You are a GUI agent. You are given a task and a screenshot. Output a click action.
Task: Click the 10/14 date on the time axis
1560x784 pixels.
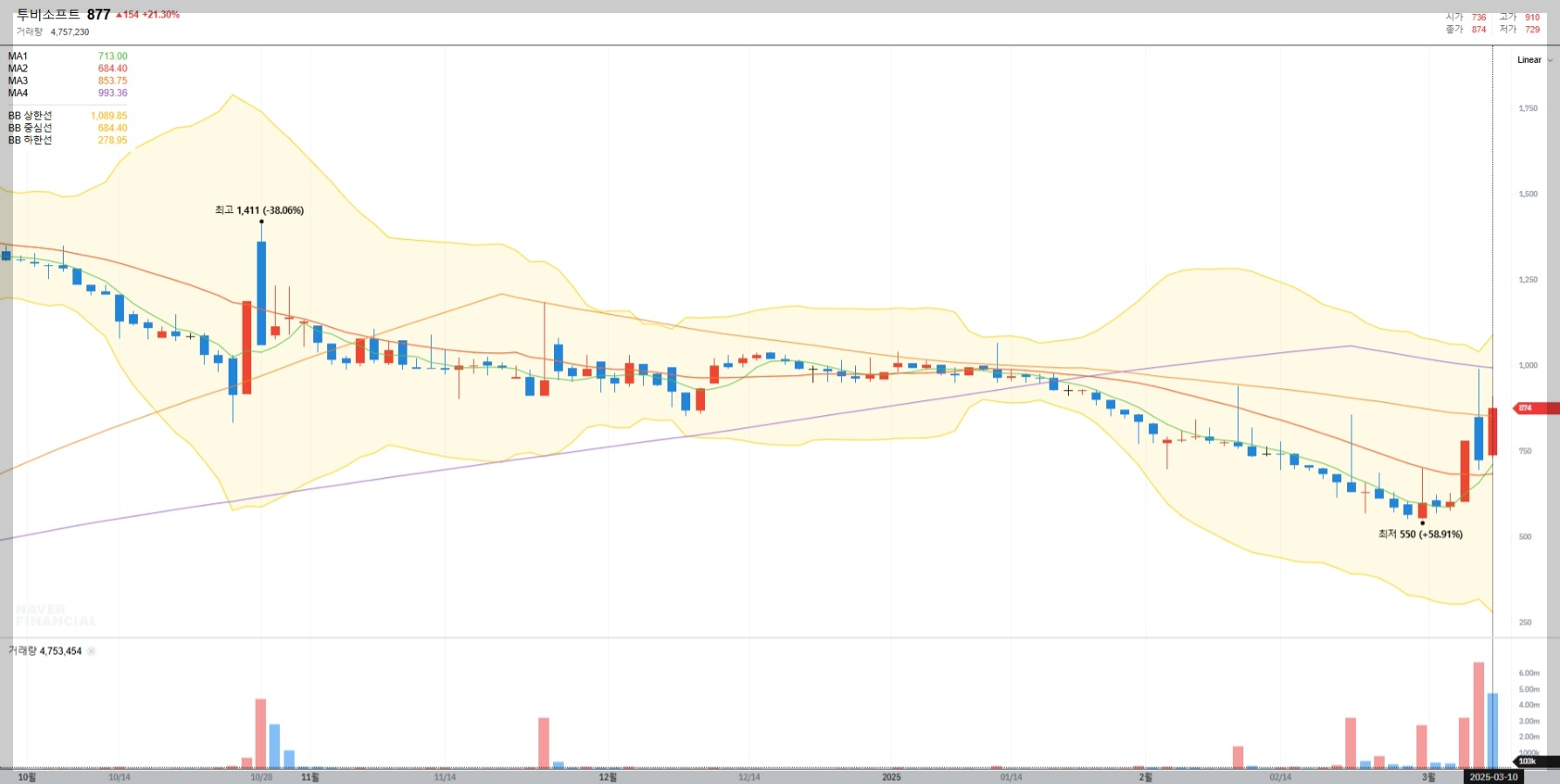point(120,777)
